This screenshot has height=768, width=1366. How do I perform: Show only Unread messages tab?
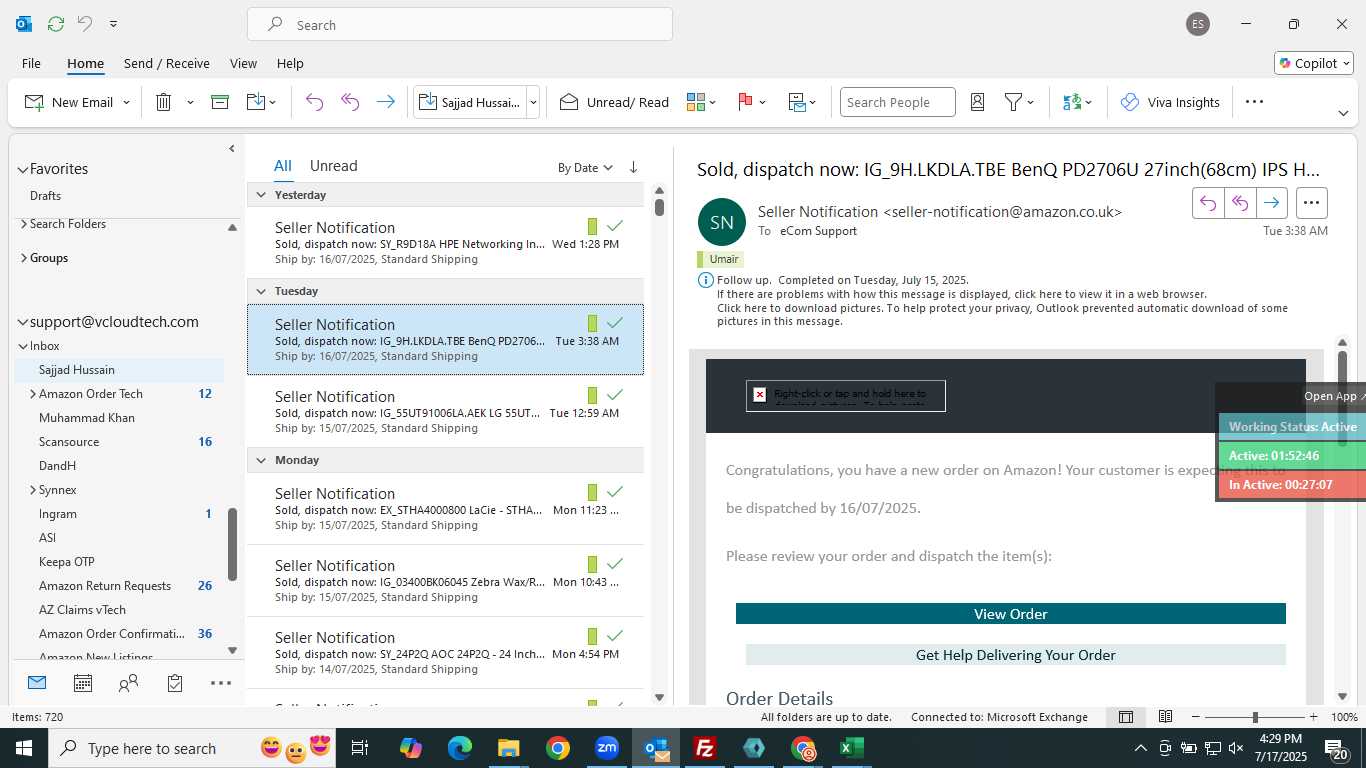[x=333, y=166]
